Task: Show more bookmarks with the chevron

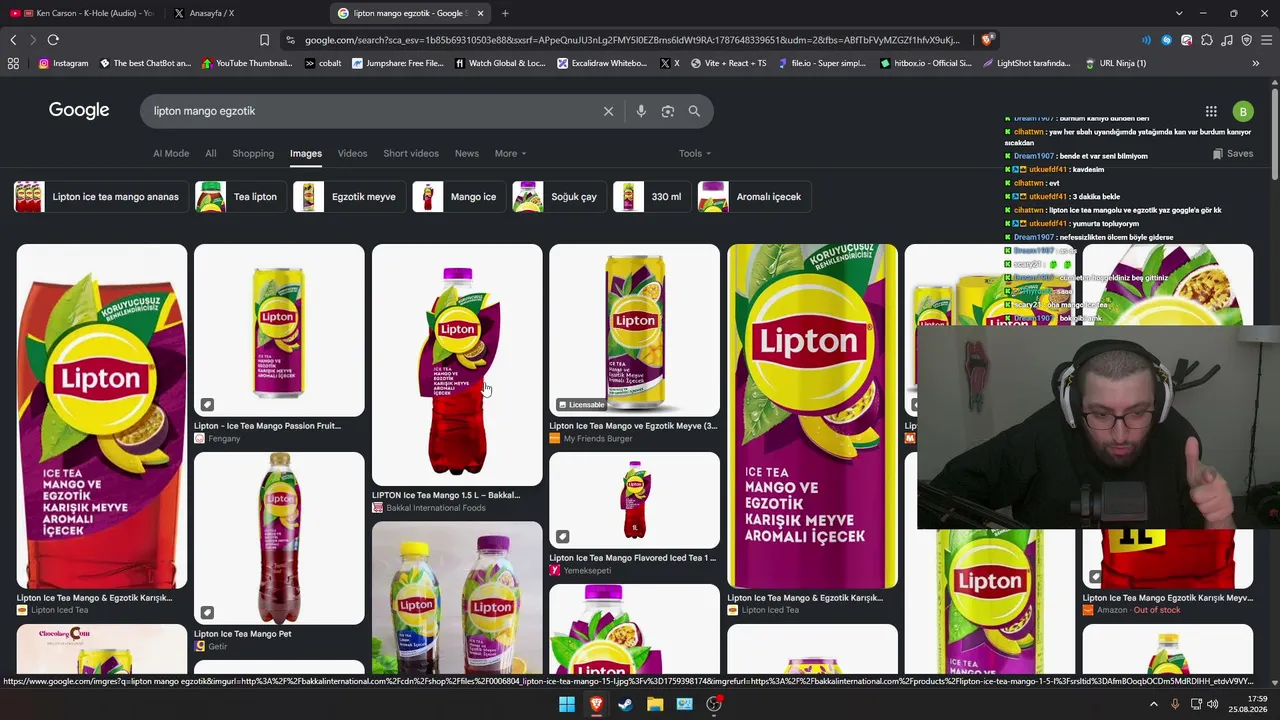Action: coord(1256,63)
